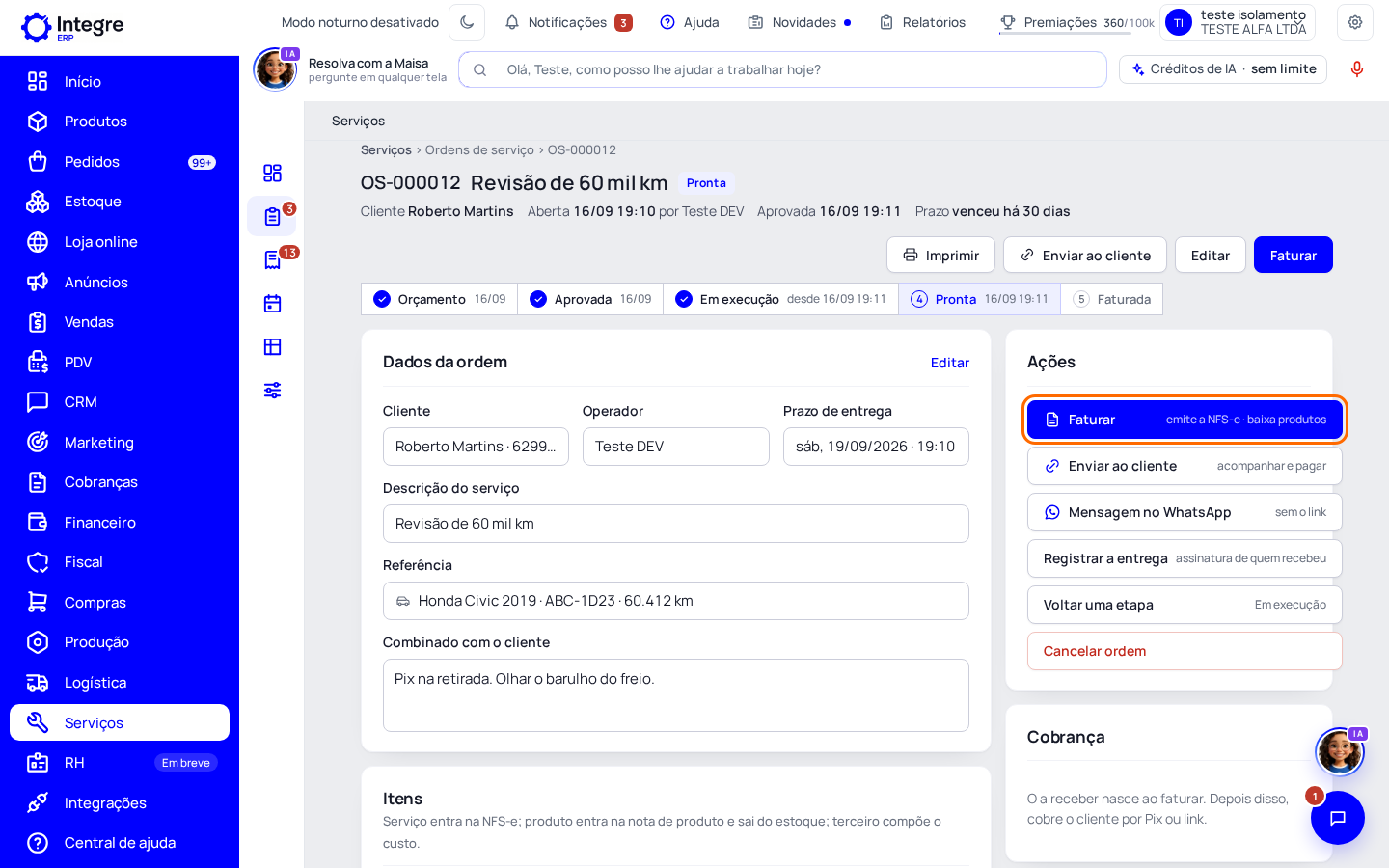1389x868 pixels.
Task: Go to Início in the sidebar
Action: tap(120, 81)
